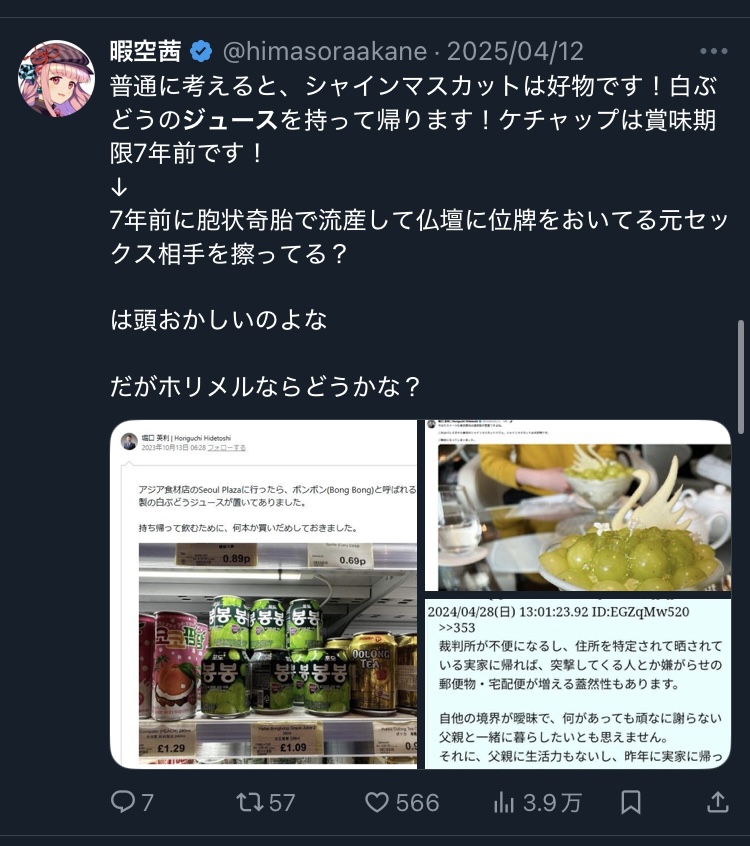The width and height of the screenshot is (750, 846).
Task: Open the 2025/04/12 post timestamp
Action: click(515, 52)
